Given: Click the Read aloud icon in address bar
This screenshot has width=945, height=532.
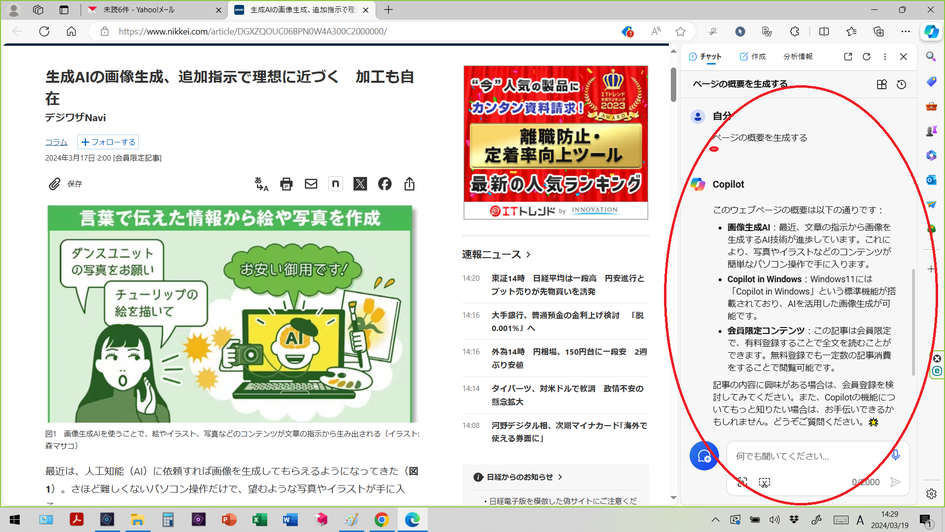Looking at the screenshot, I should [656, 31].
